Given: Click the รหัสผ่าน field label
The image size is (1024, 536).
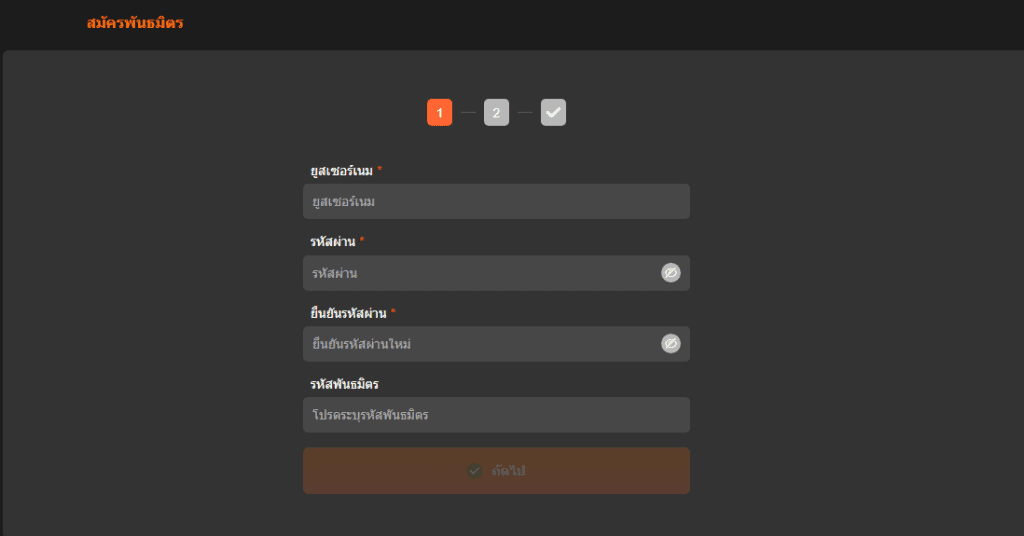Looking at the screenshot, I should [x=332, y=242].
